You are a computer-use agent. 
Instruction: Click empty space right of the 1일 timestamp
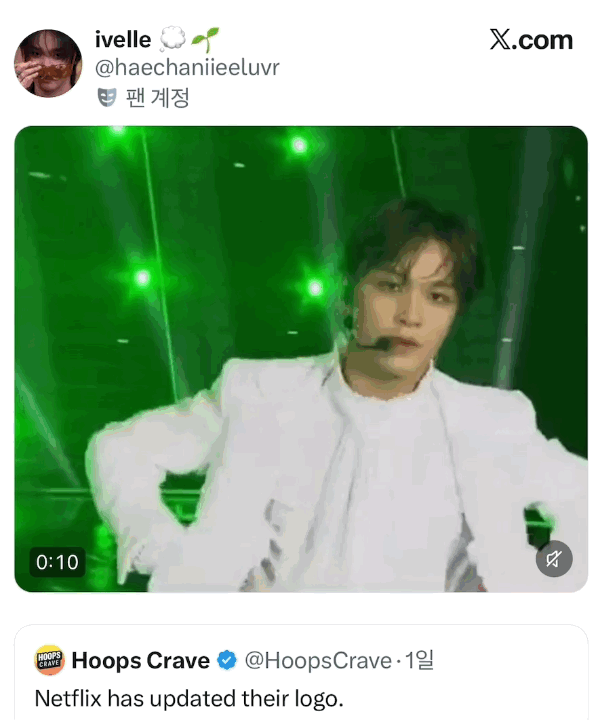tap(510, 661)
